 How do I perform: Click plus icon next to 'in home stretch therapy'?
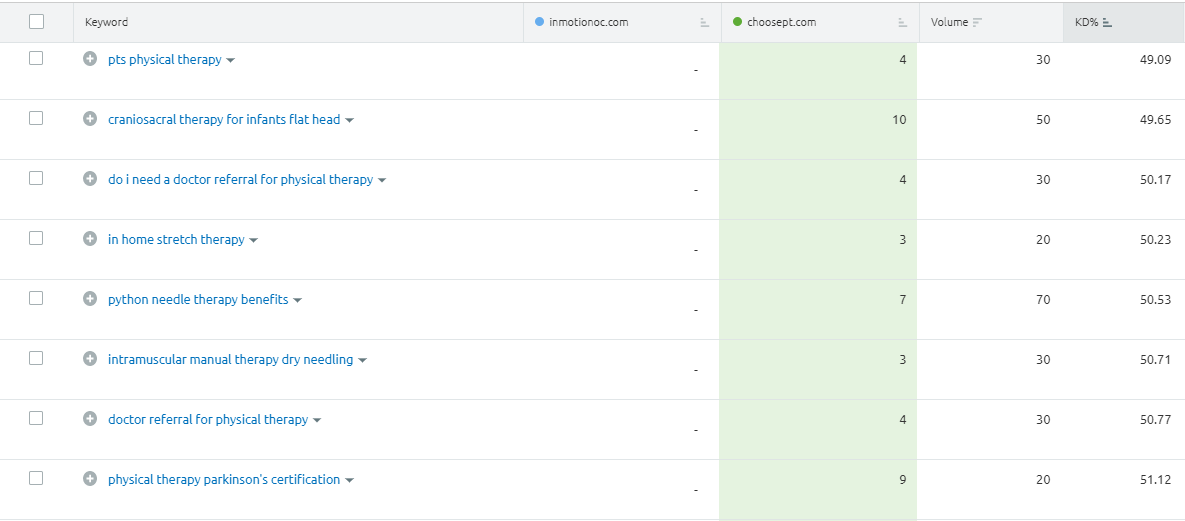coord(90,239)
